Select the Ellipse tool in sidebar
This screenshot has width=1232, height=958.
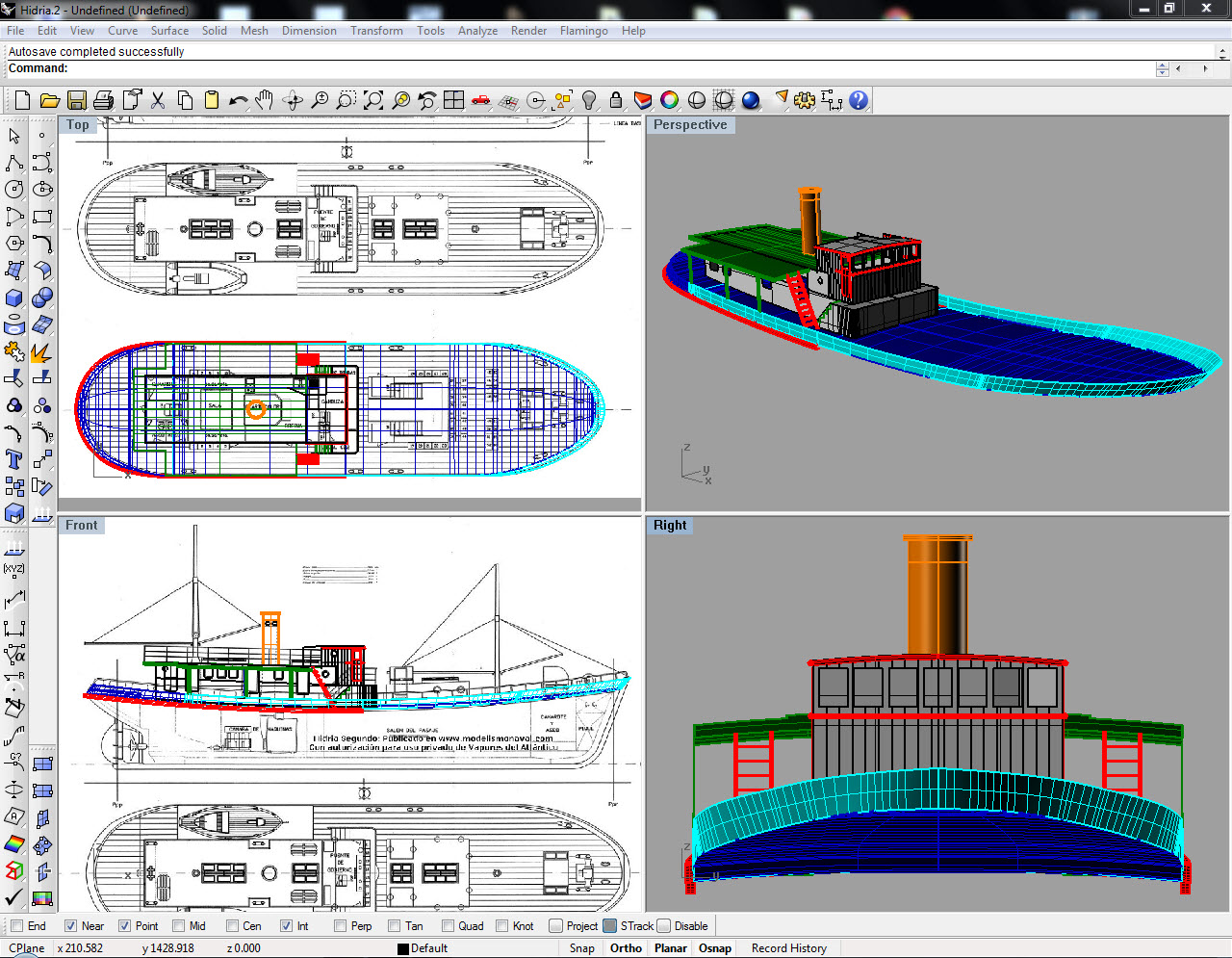[x=42, y=190]
